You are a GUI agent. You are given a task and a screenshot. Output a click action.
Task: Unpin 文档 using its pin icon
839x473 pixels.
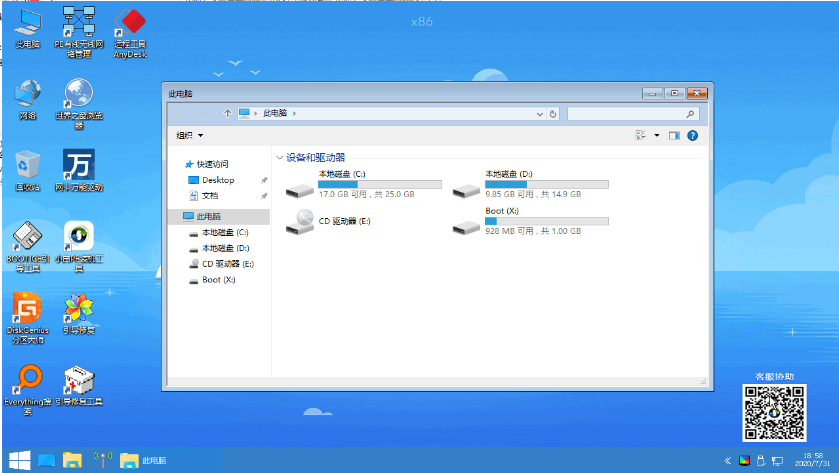pos(264,196)
